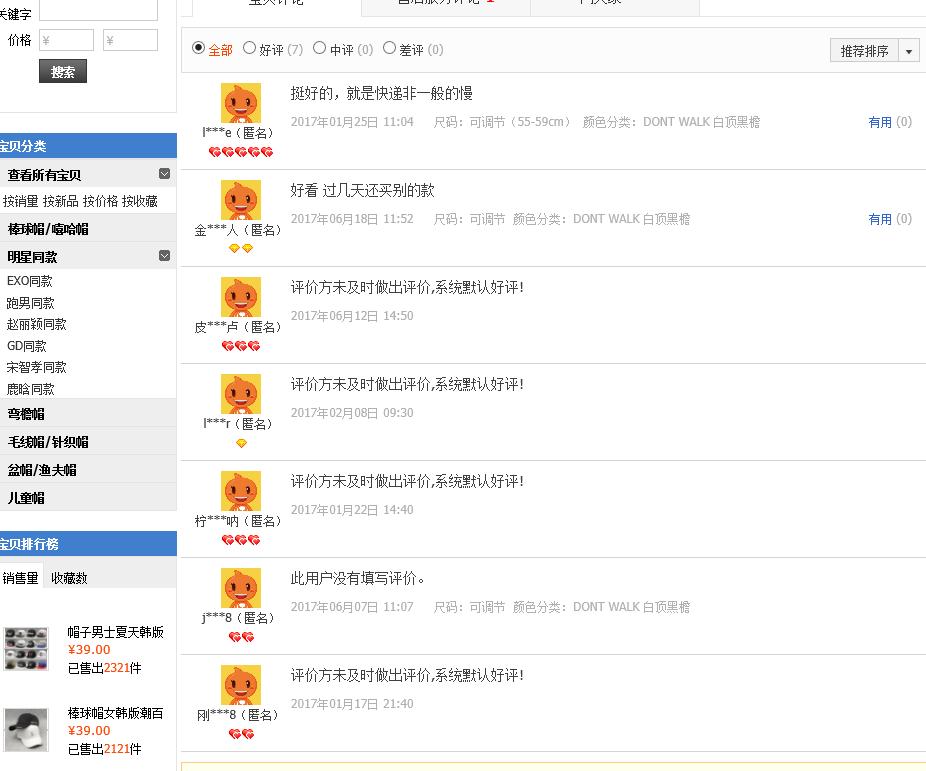Click the avatar of reviewer j***8

[x=241, y=588]
